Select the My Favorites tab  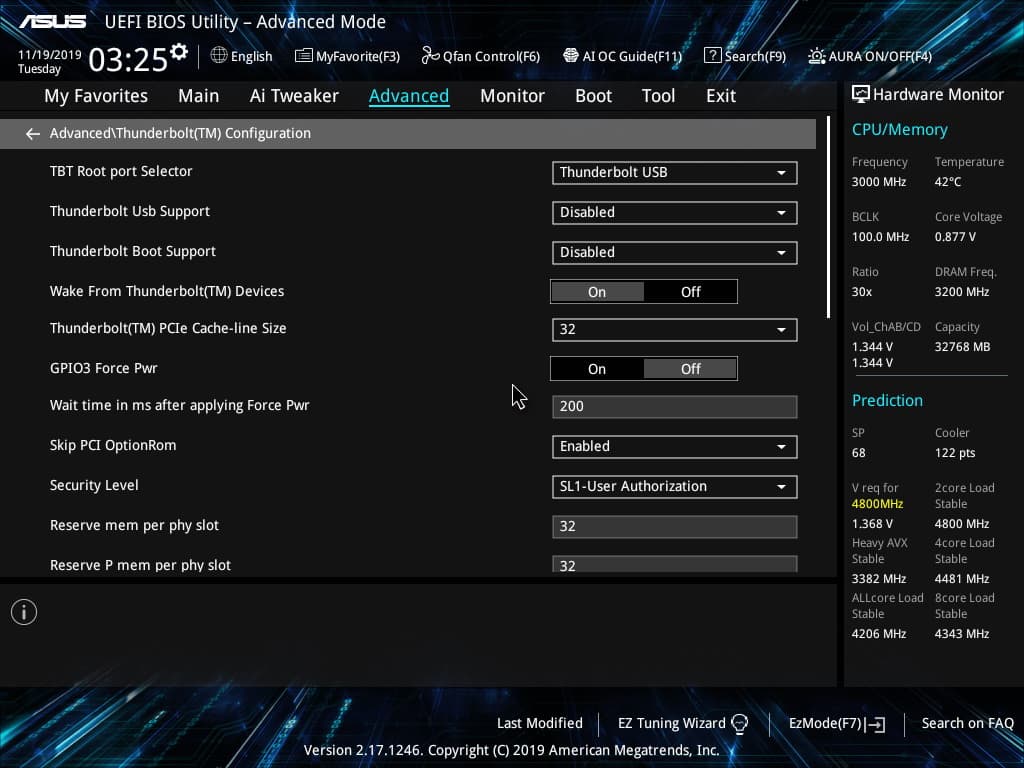click(x=96, y=96)
